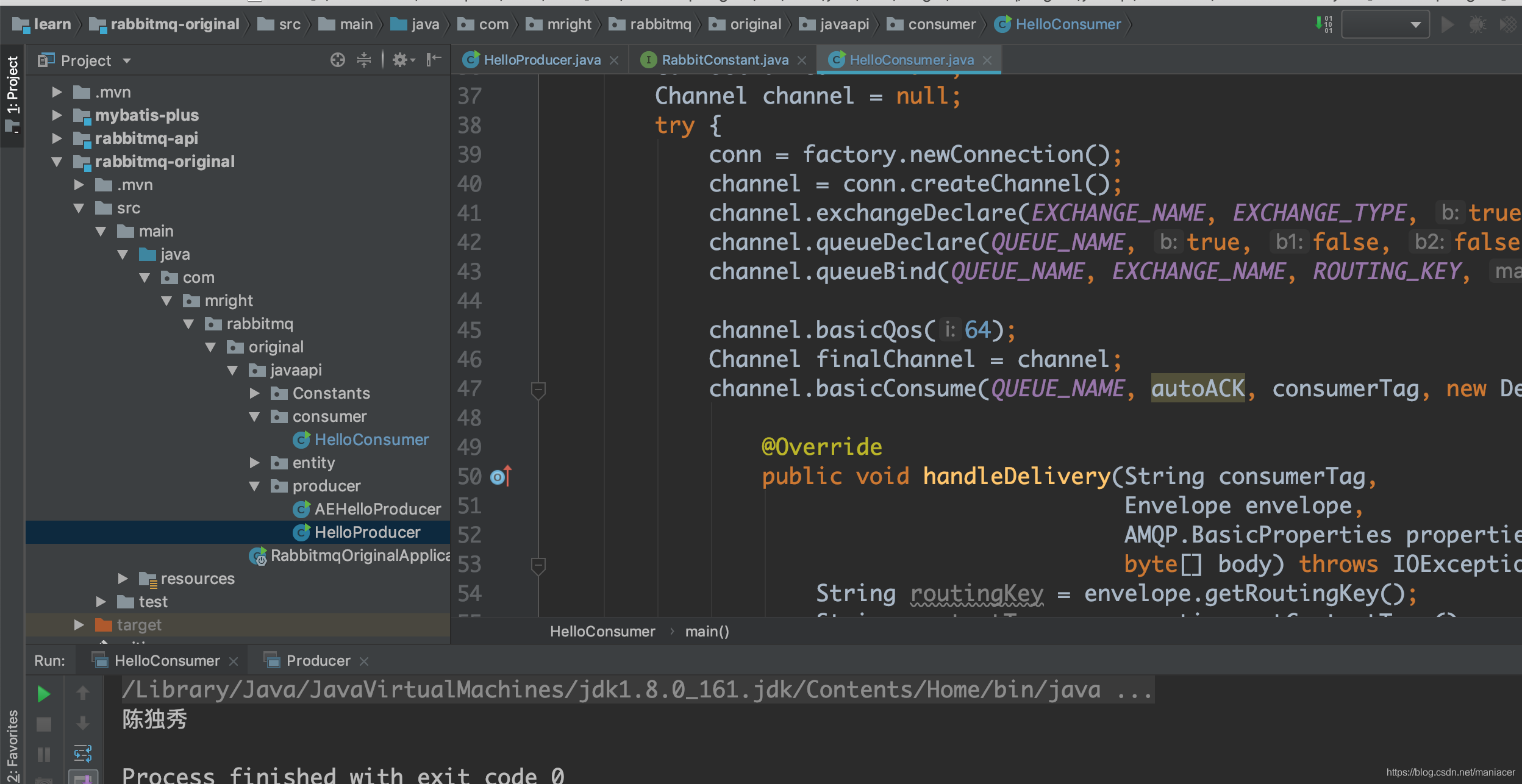Image resolution: width=1522 pixels, height=784 pixels.
Task: Click 'consumer' breadcrumb item
Action: 932,24
